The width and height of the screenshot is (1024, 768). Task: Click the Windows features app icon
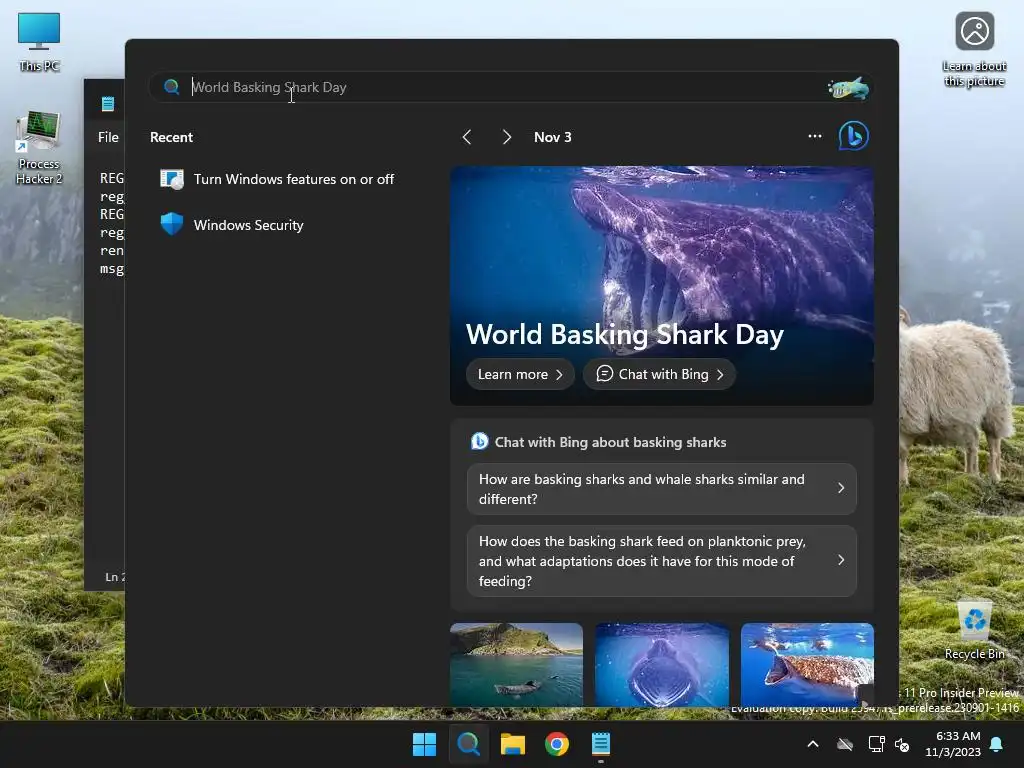pyautogui.click(x=172, y=179)
